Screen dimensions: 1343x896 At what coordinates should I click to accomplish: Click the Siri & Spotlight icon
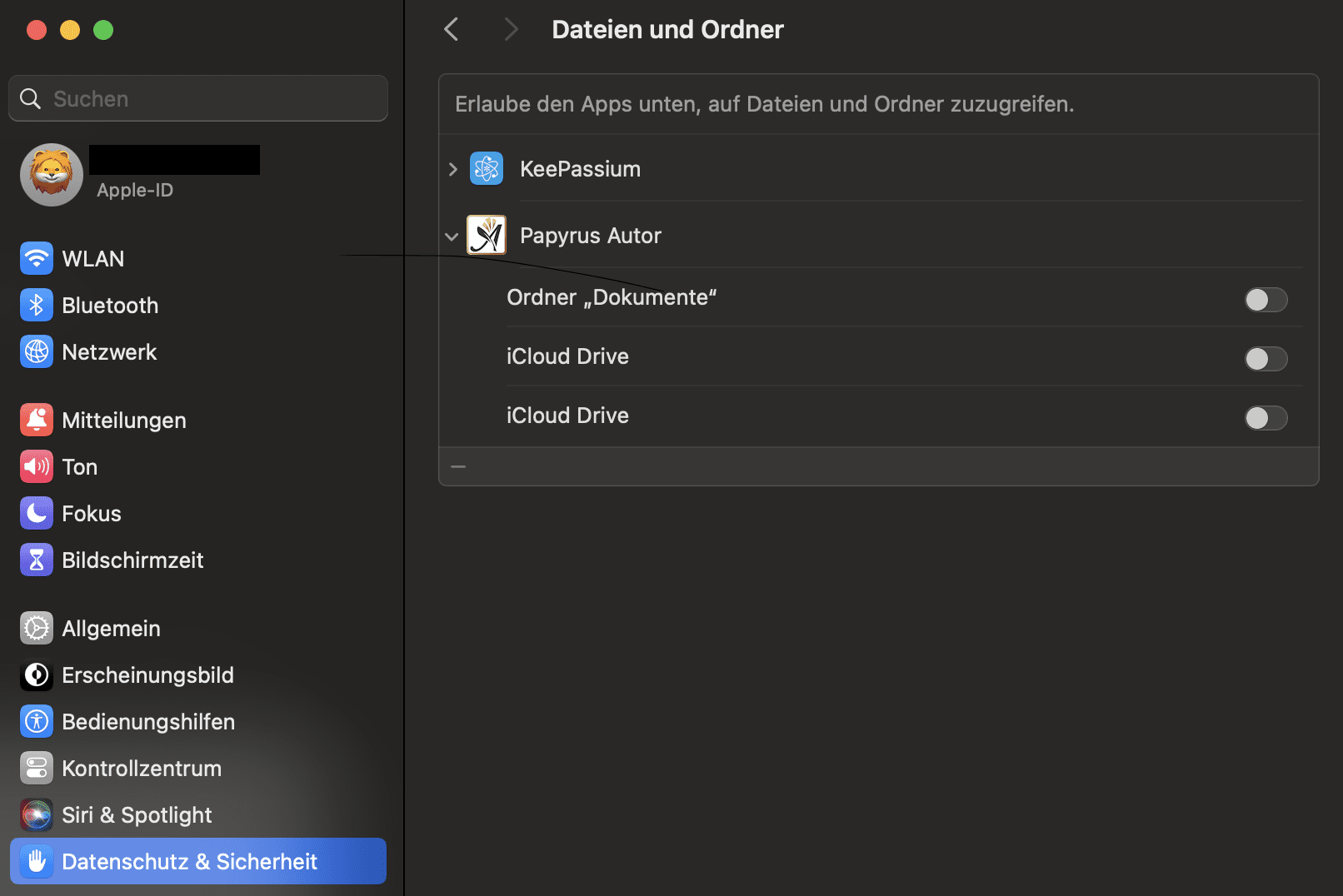pyautogui.click(x=36, y=815)
